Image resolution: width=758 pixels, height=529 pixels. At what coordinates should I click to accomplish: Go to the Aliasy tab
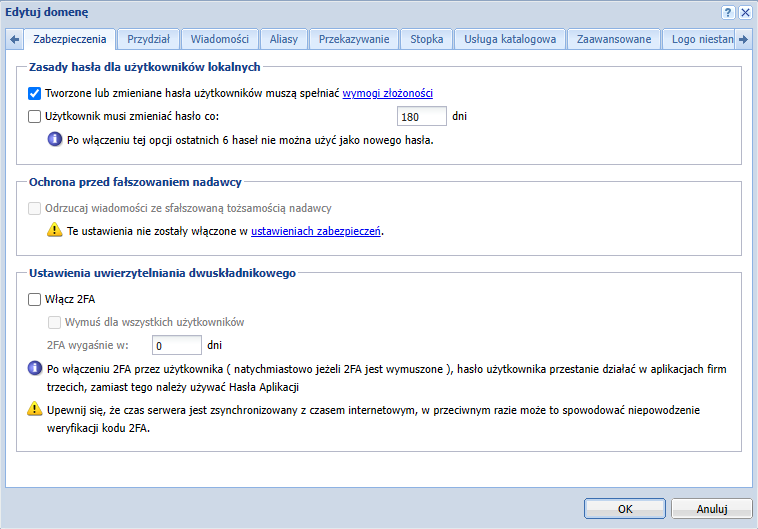pyautogui.click(x=284, y=39)
